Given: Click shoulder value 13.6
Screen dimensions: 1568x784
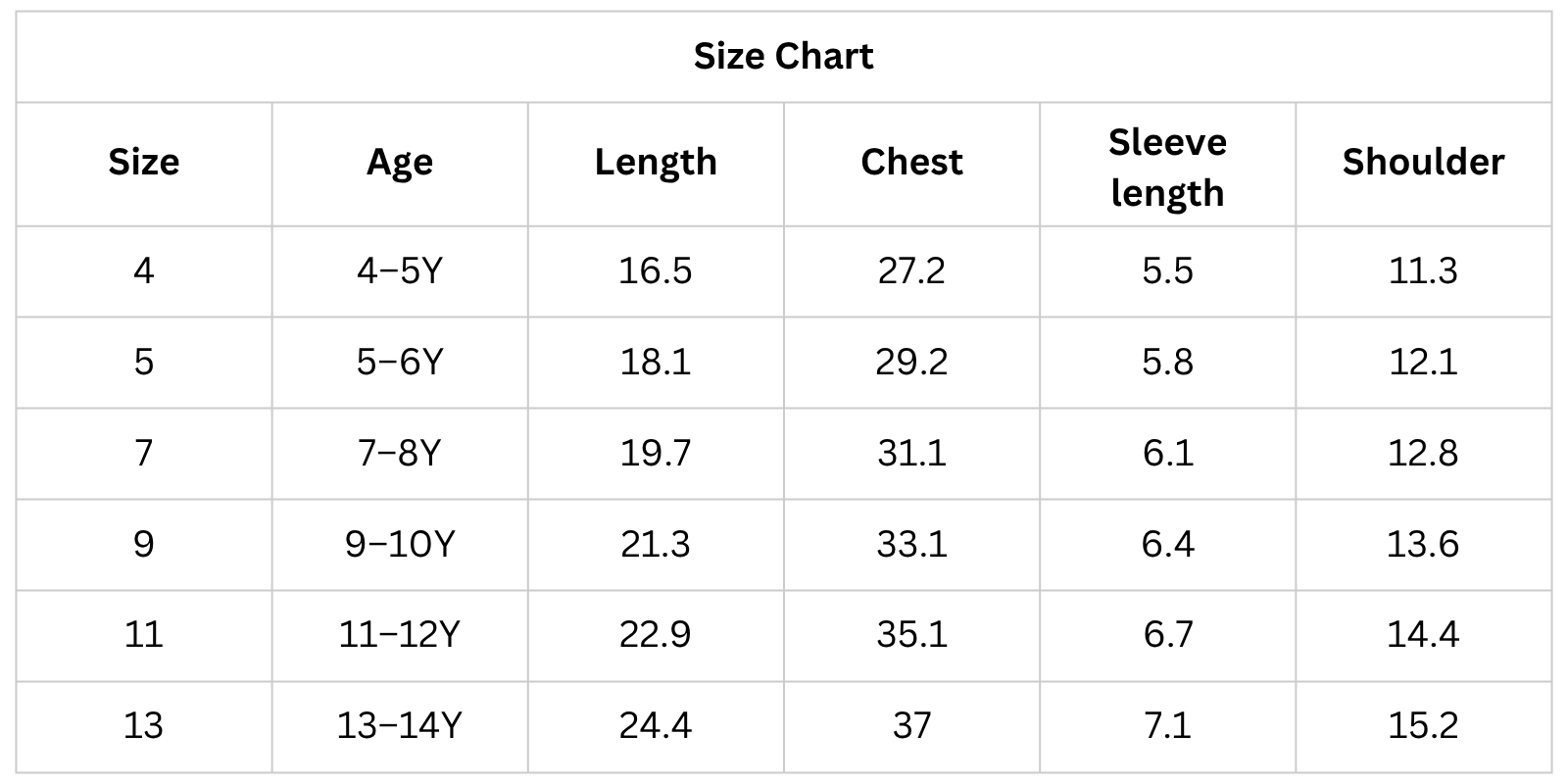Looking at the screenshot, I should pyautogui.click(x=1423, y=544).
